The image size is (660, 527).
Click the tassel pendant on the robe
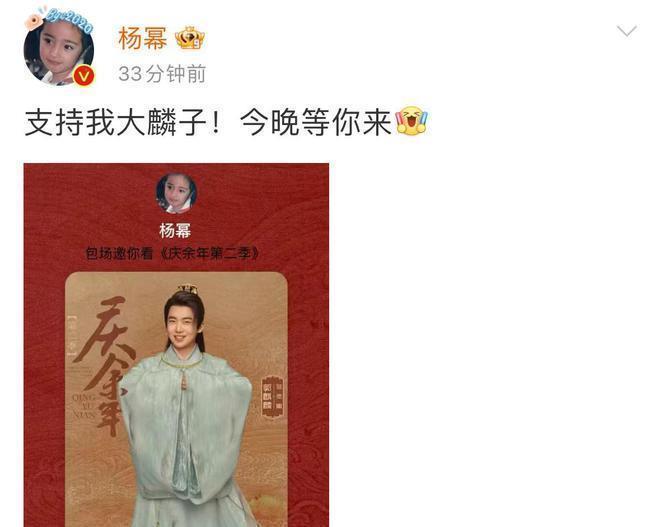184,380
